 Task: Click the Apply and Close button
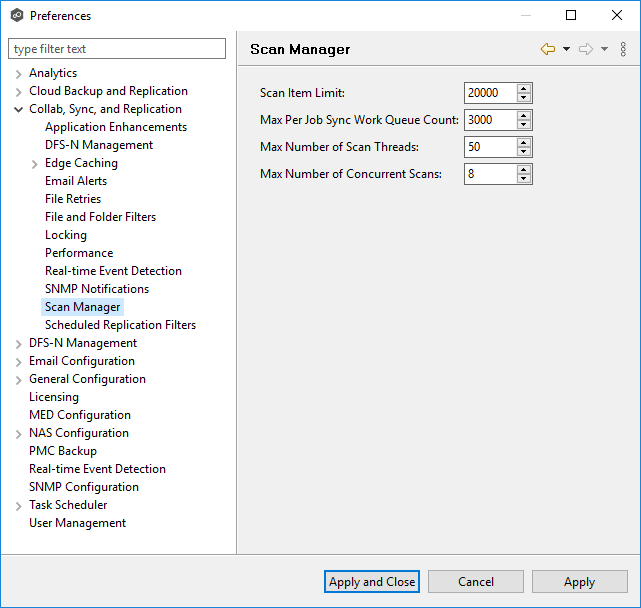[372, 582]
